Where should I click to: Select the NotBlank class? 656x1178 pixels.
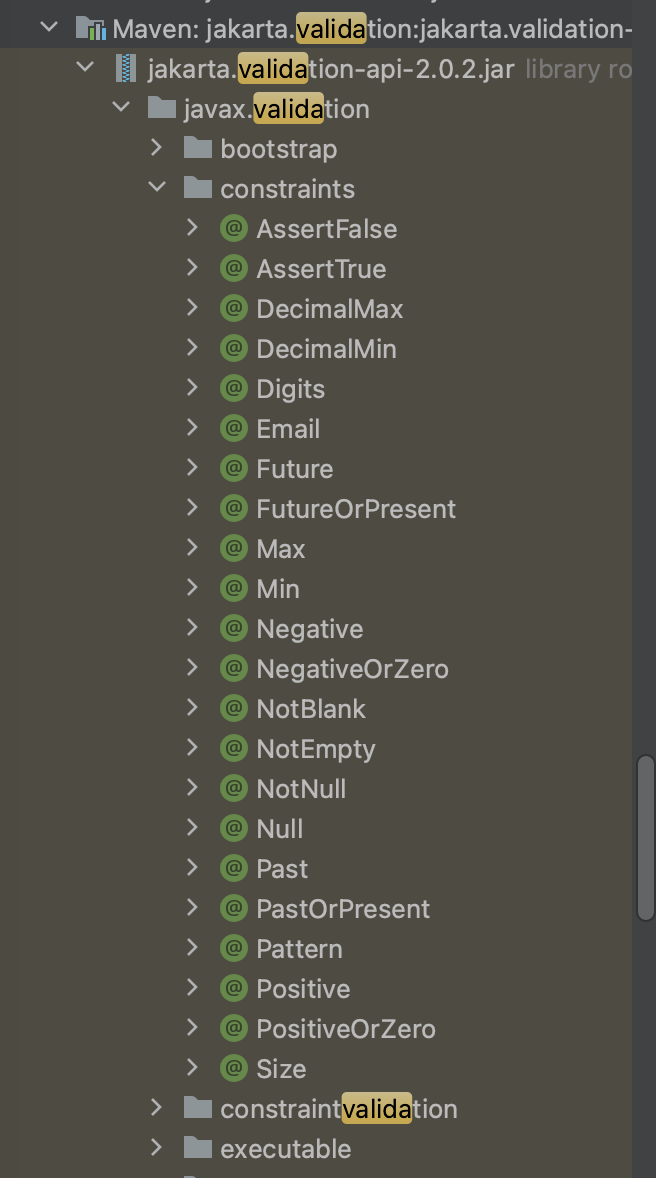pyautogui.click(x=311, y=709)
